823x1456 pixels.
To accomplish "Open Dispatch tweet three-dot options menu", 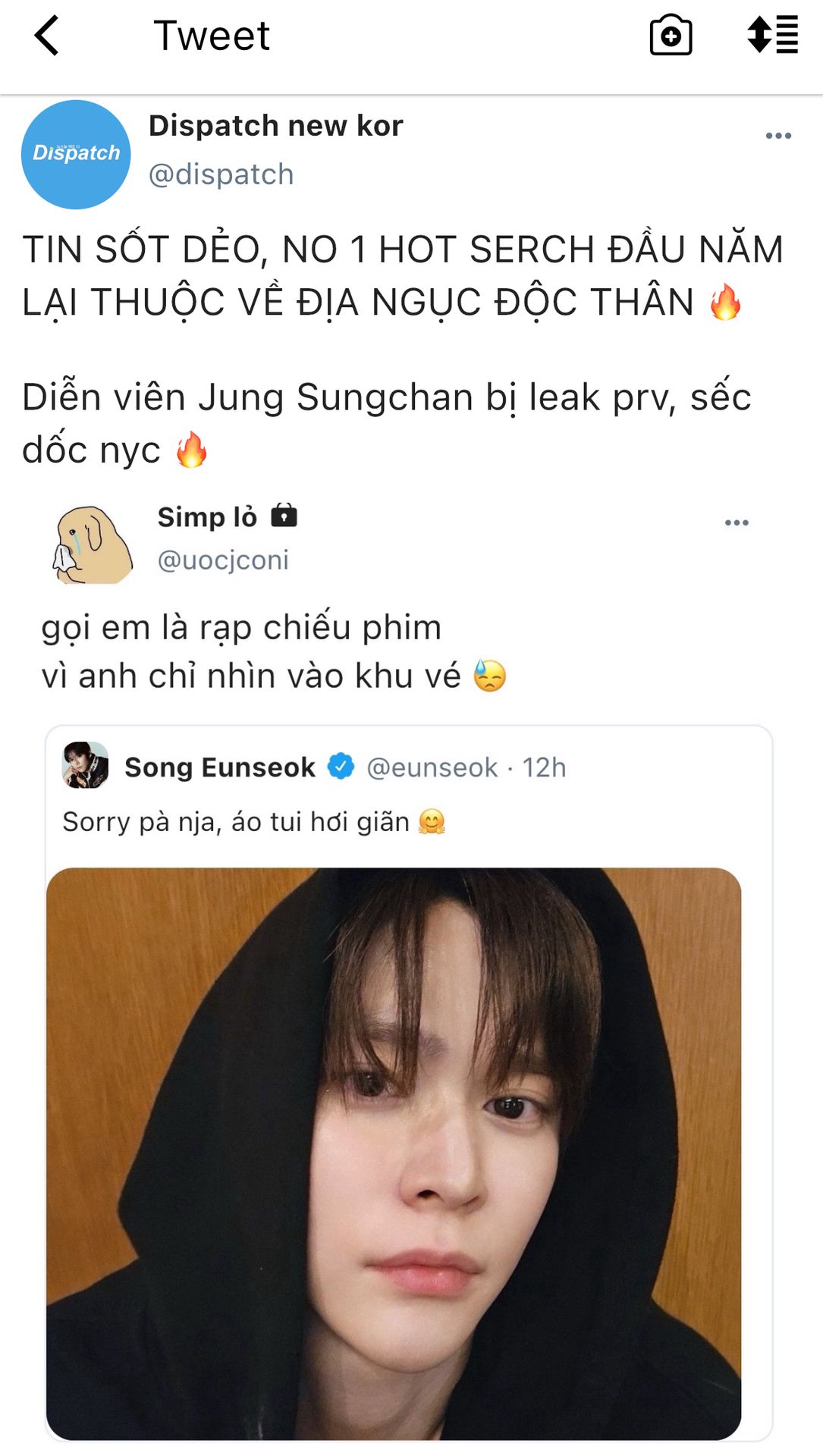I will 778,136.
